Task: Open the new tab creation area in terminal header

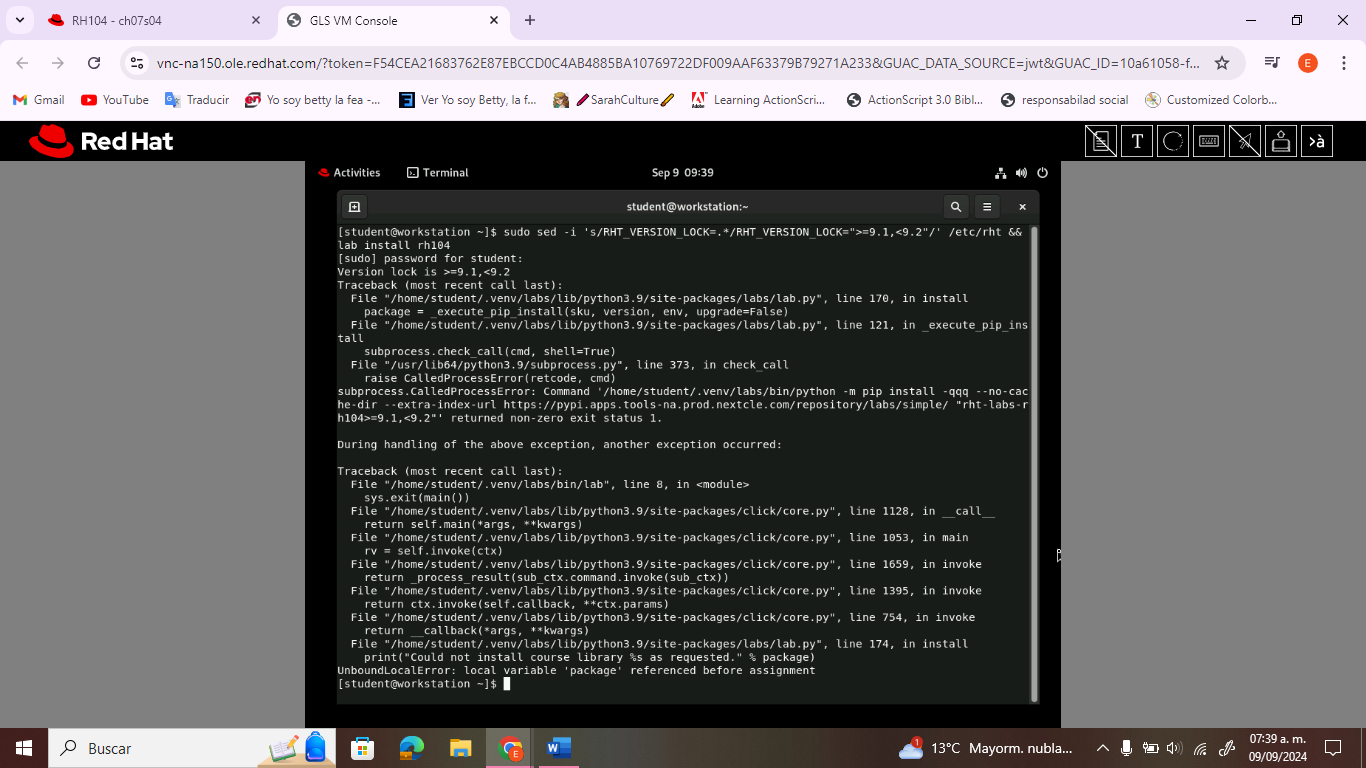Action: point(354,207)
